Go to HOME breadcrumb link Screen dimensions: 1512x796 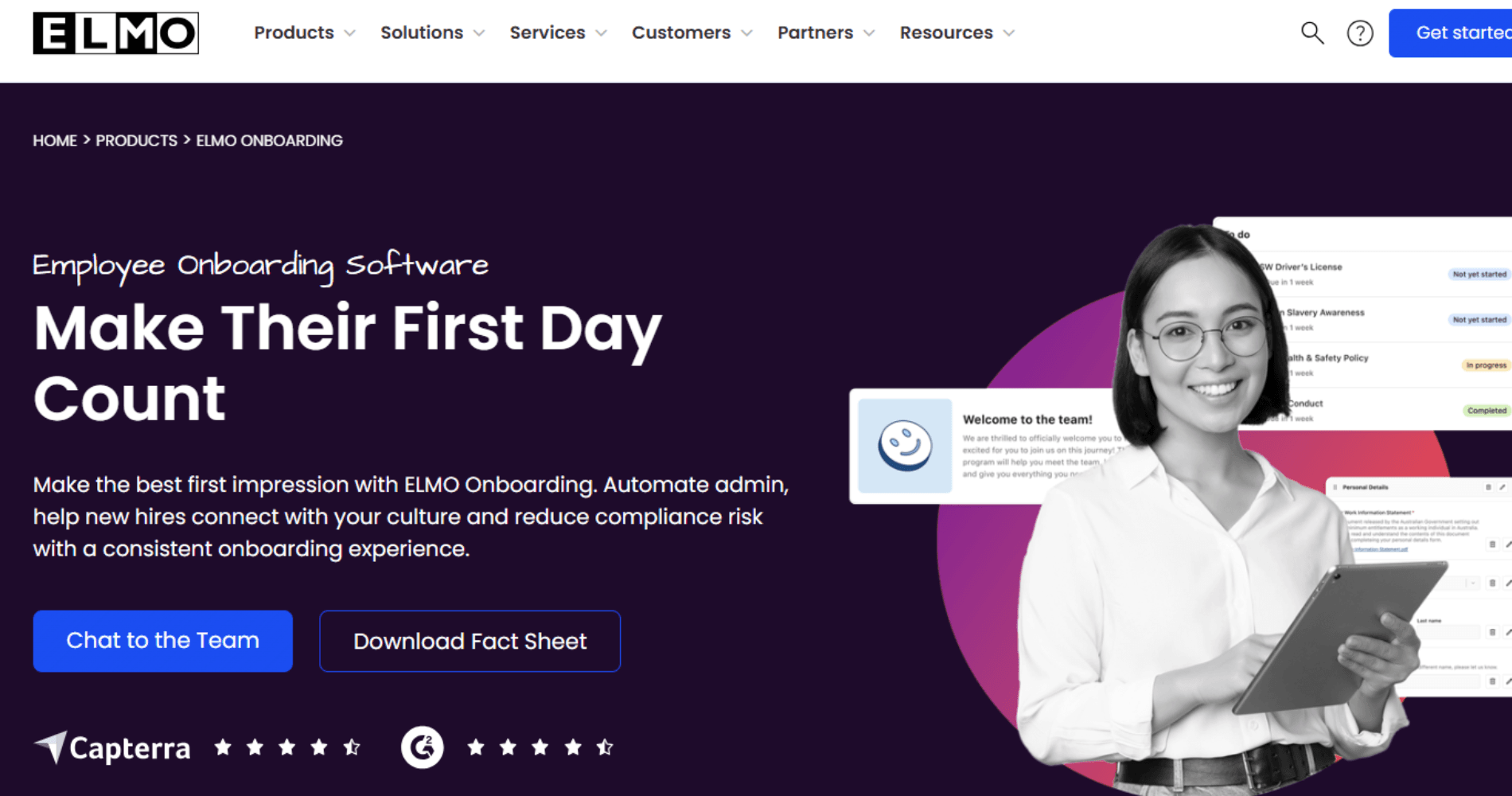pyautogui.click(x=55, y=141)
